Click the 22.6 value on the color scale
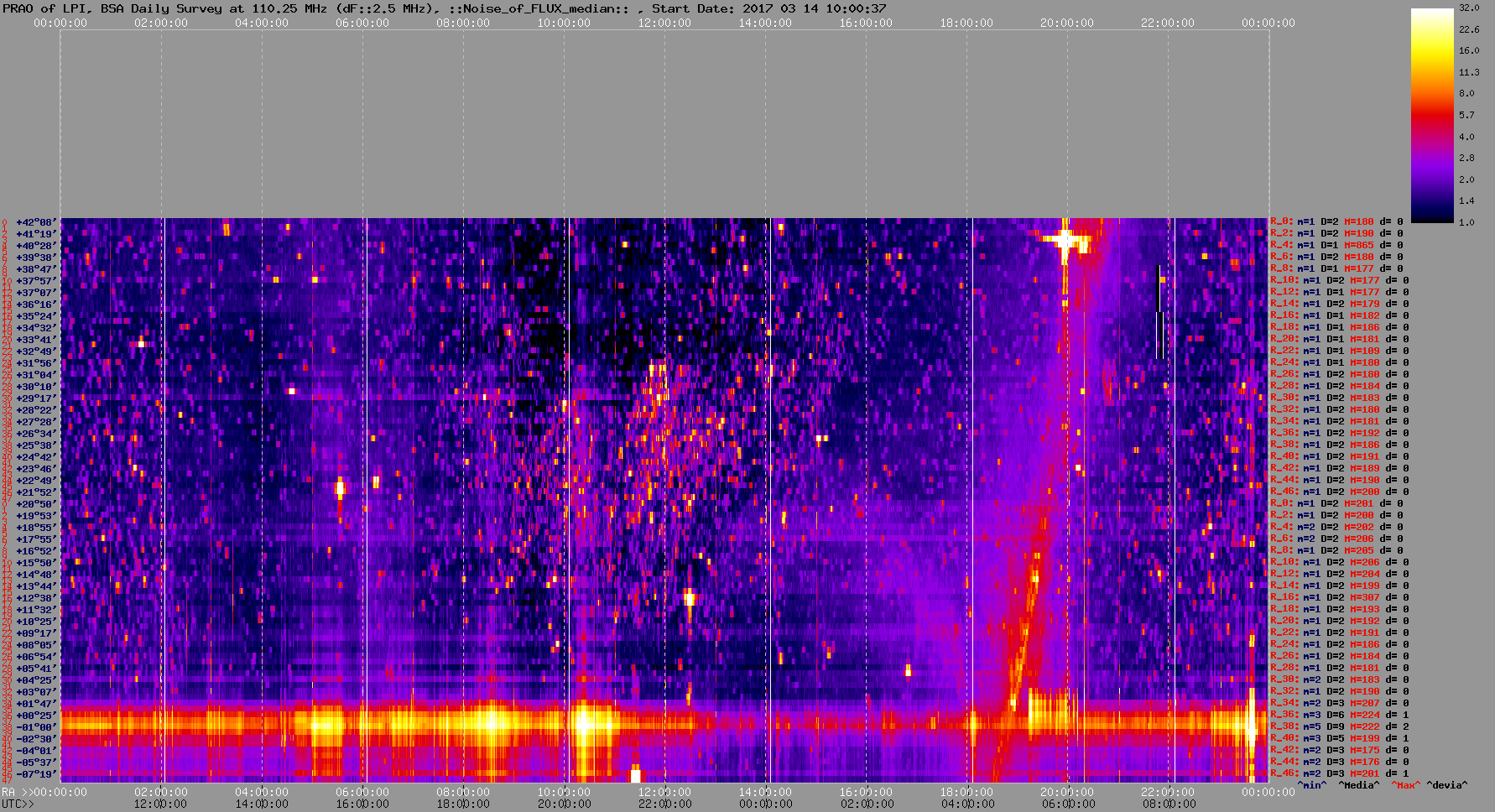Image resolution: width=1495 pixels, height=812 pixels. click(x=1469, y=29)
